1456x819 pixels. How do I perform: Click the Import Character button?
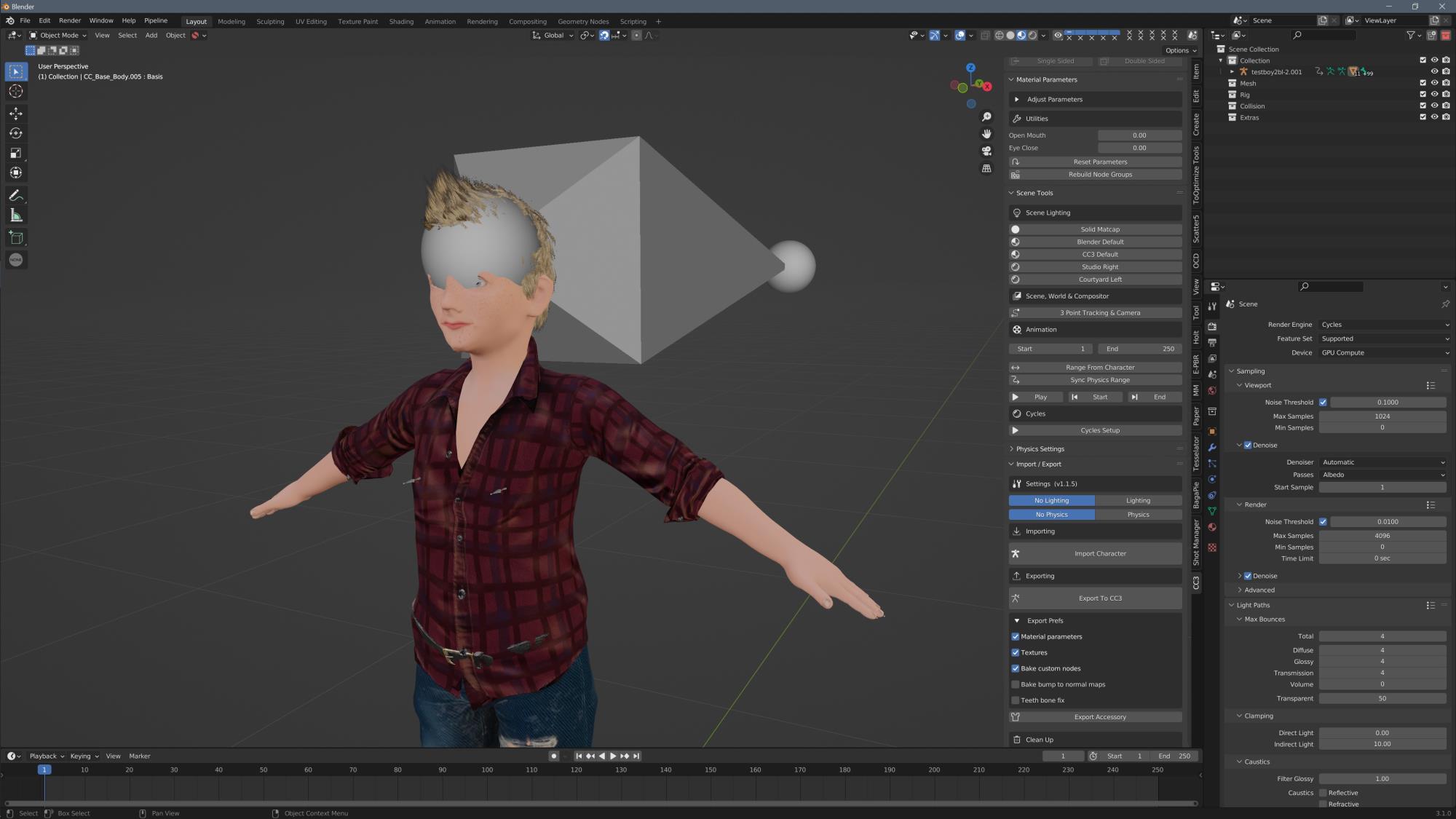click(x=1095, y=554)
